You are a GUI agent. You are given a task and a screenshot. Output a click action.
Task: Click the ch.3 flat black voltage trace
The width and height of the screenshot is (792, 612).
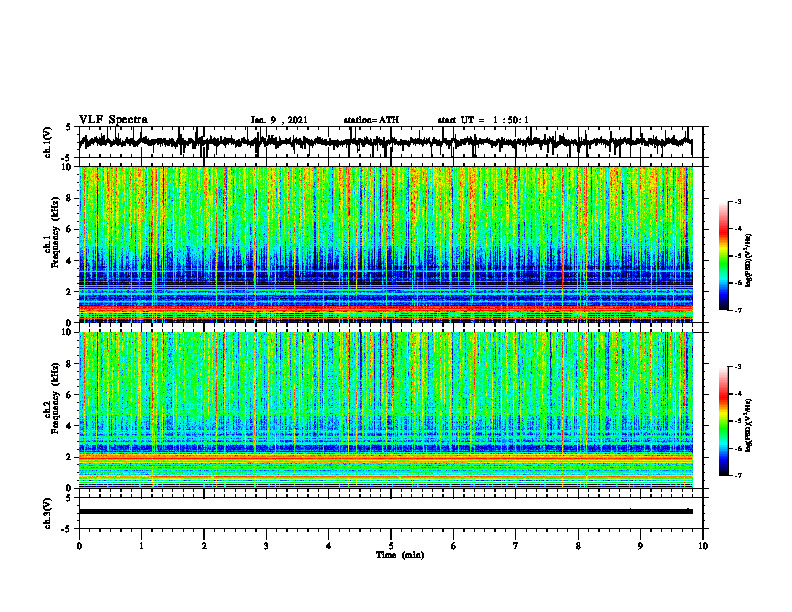point(385,512)
